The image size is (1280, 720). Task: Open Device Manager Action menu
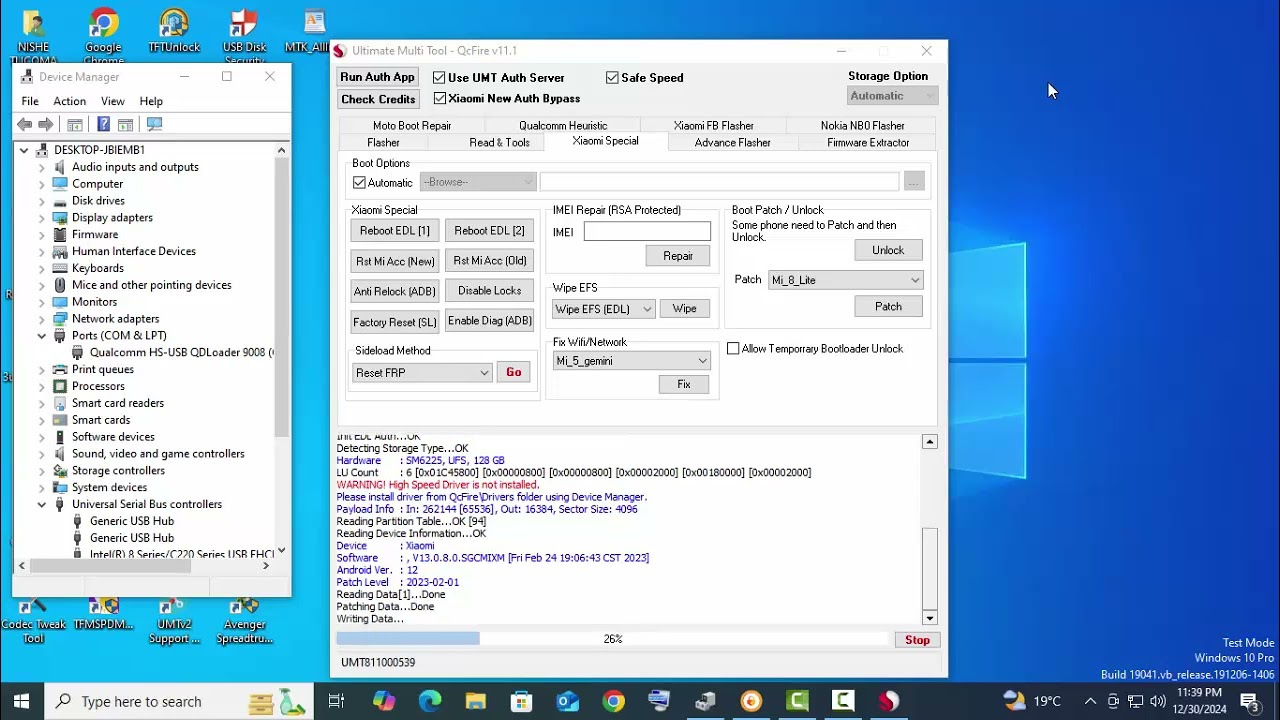[x=69, y=101]
